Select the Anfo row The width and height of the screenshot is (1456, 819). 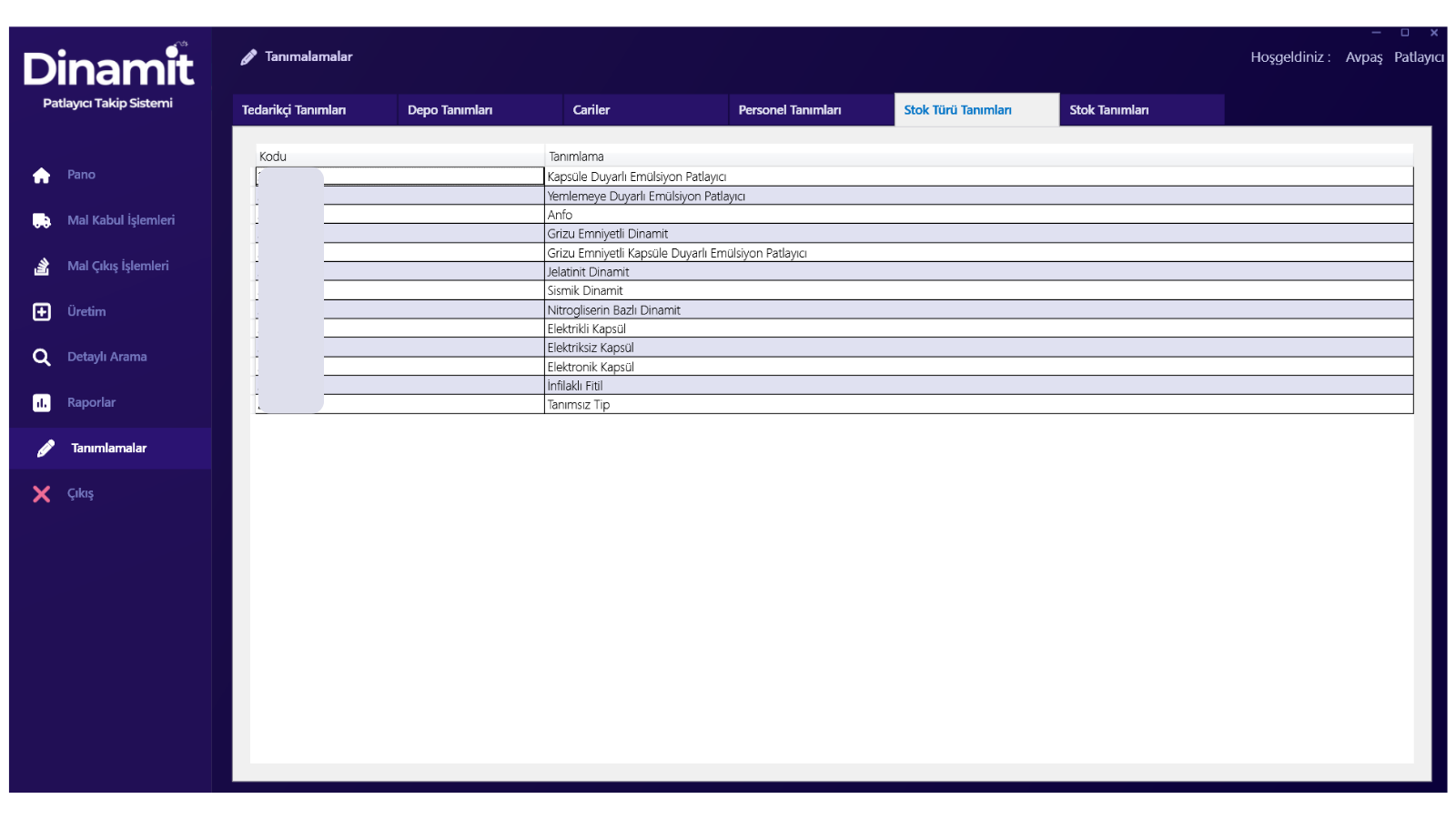(x=834, y=215)
